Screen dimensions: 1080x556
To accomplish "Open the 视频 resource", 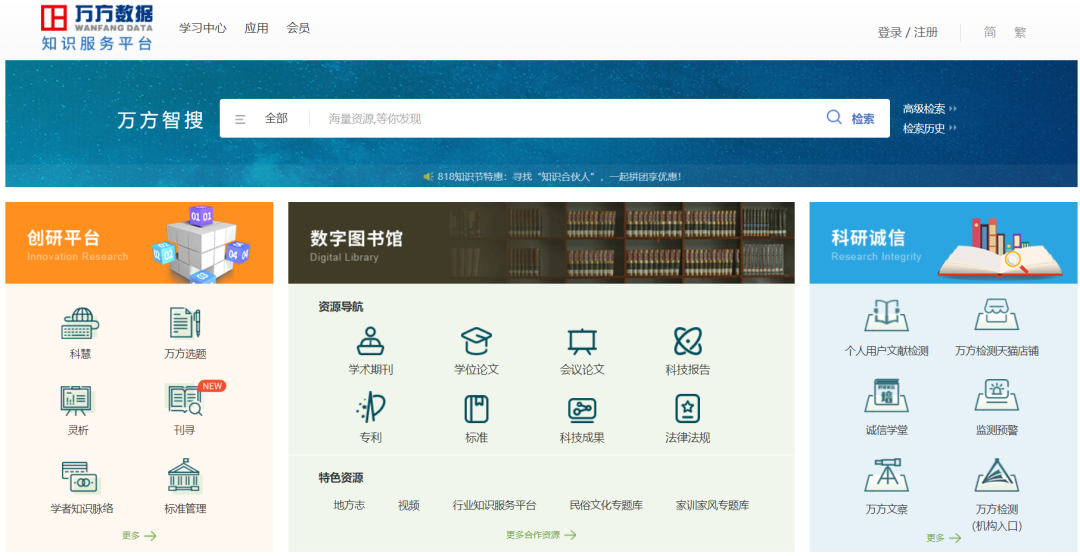I will (408, 506).
